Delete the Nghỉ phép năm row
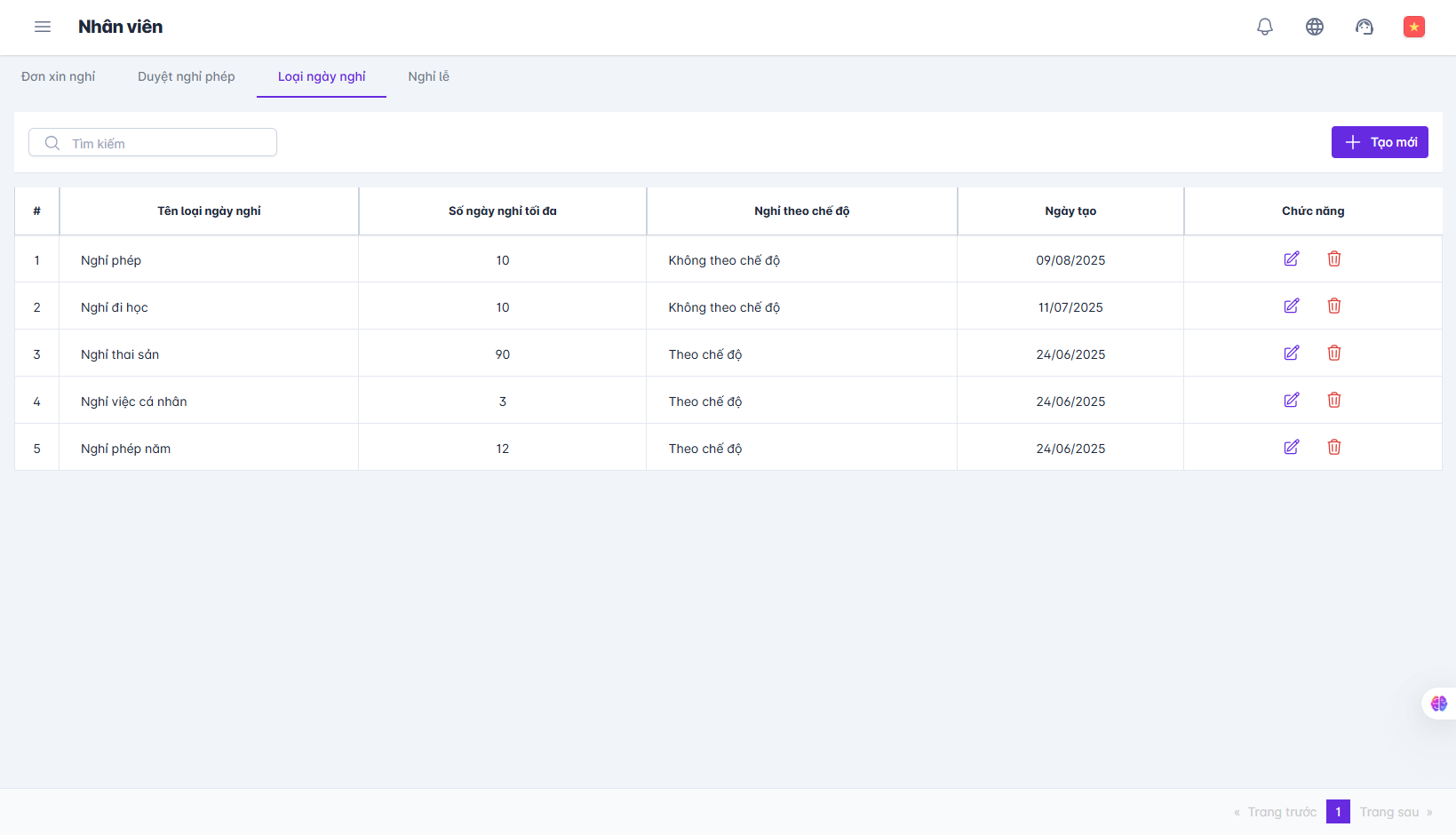 pos(1334,448)
